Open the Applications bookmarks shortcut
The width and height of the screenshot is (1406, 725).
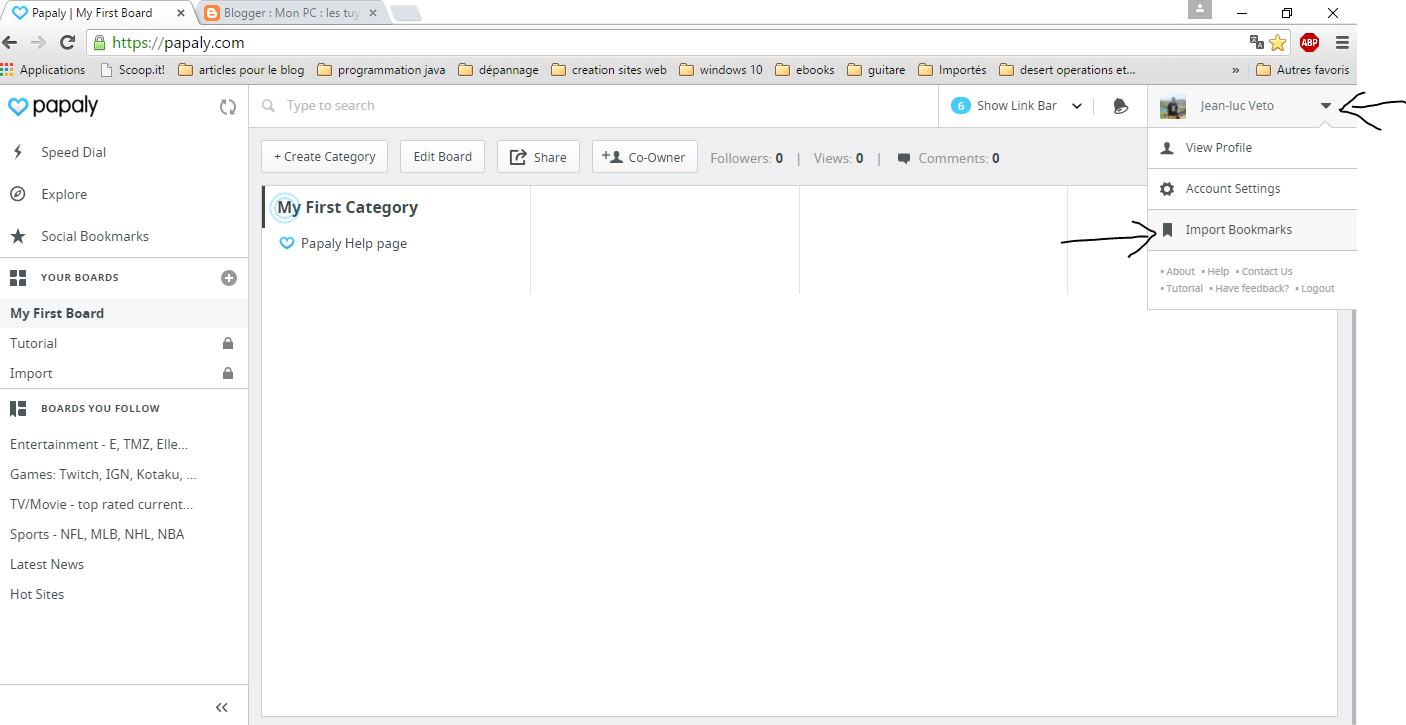(x=43, y=70)
